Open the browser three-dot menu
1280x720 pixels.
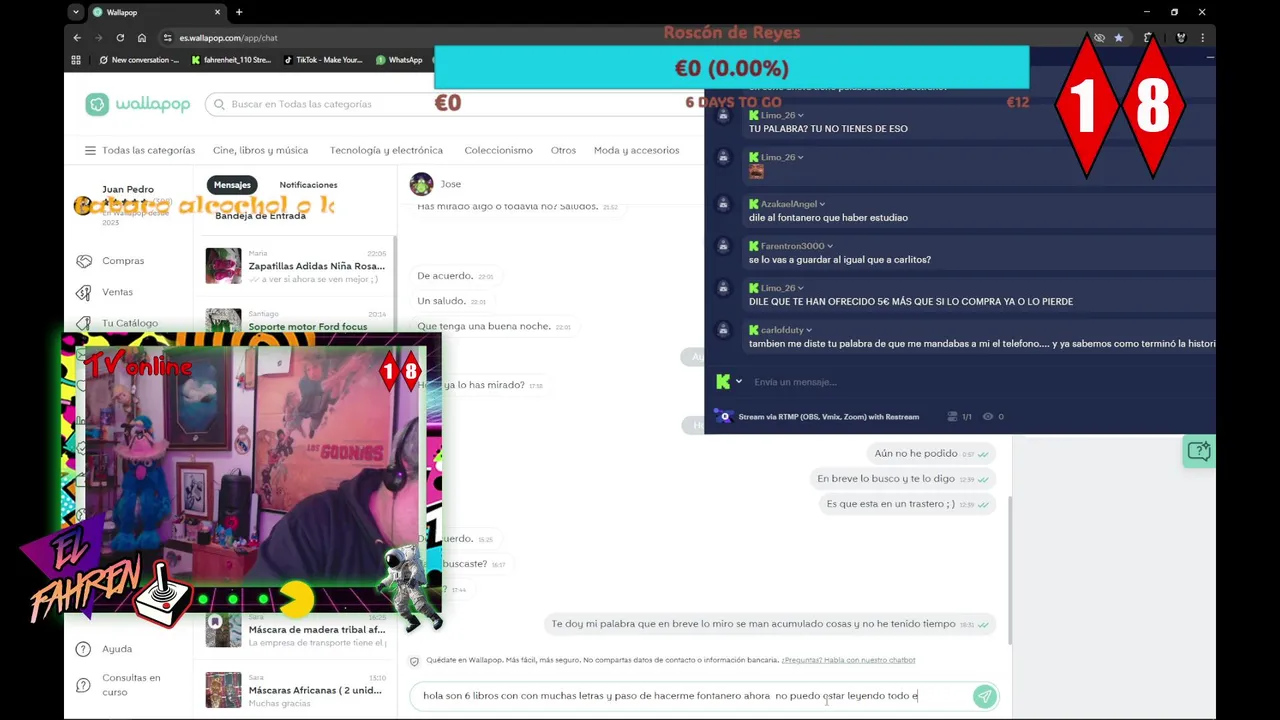point(1203,38)
